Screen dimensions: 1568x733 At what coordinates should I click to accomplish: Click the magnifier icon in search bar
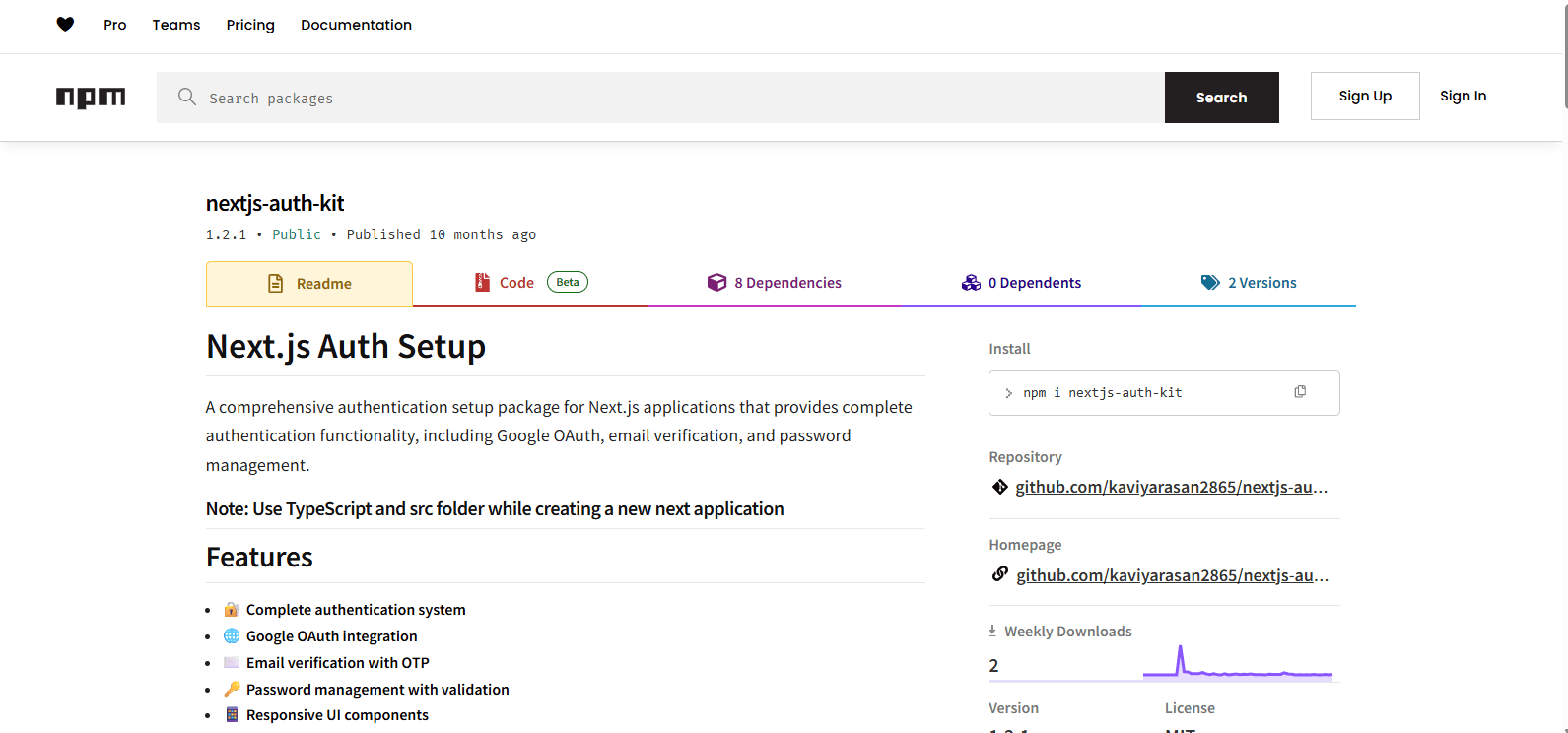coord(186,97)
